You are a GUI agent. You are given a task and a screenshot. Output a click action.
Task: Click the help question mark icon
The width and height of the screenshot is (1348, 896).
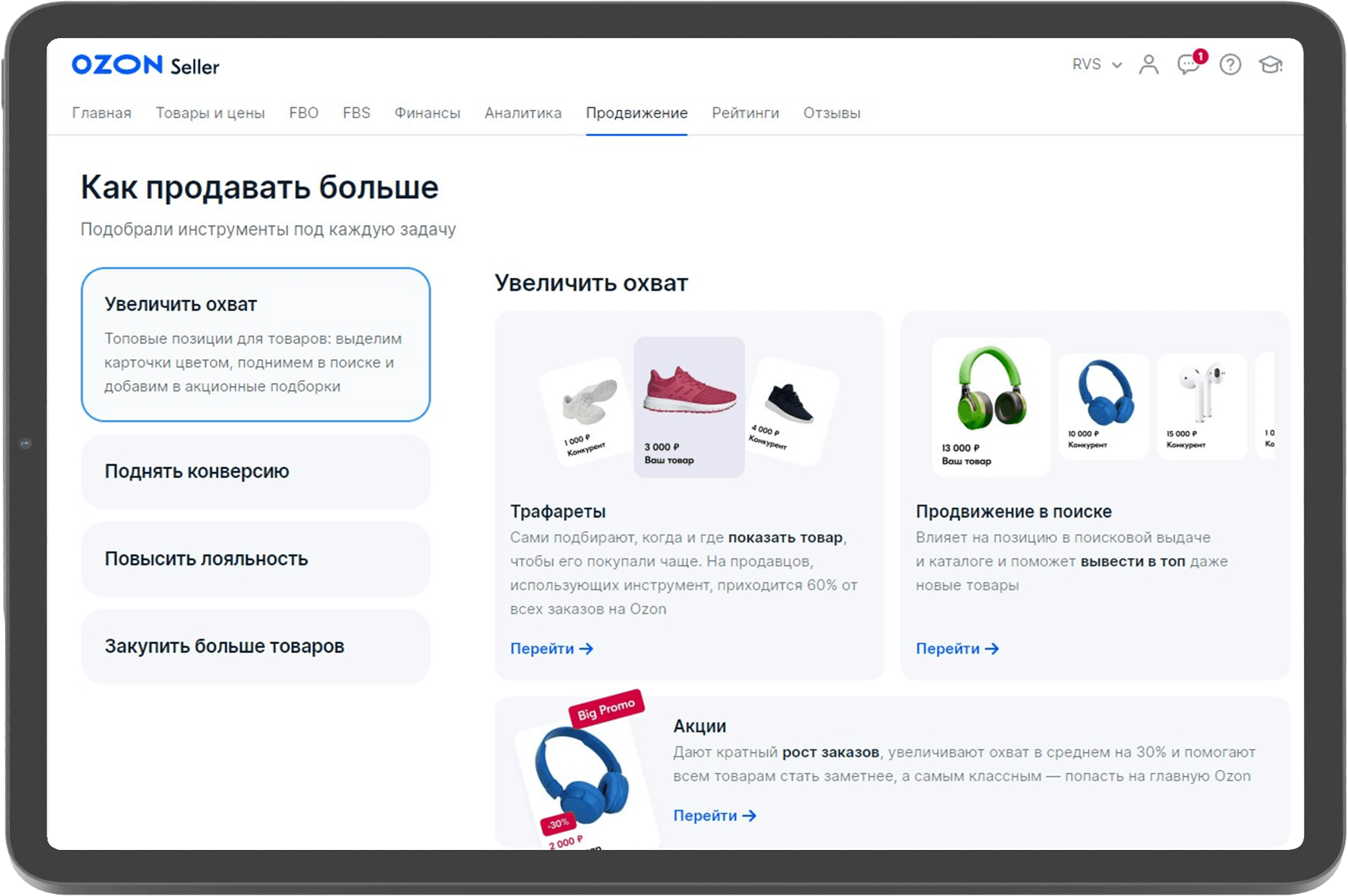click(x=1230, y=65)
